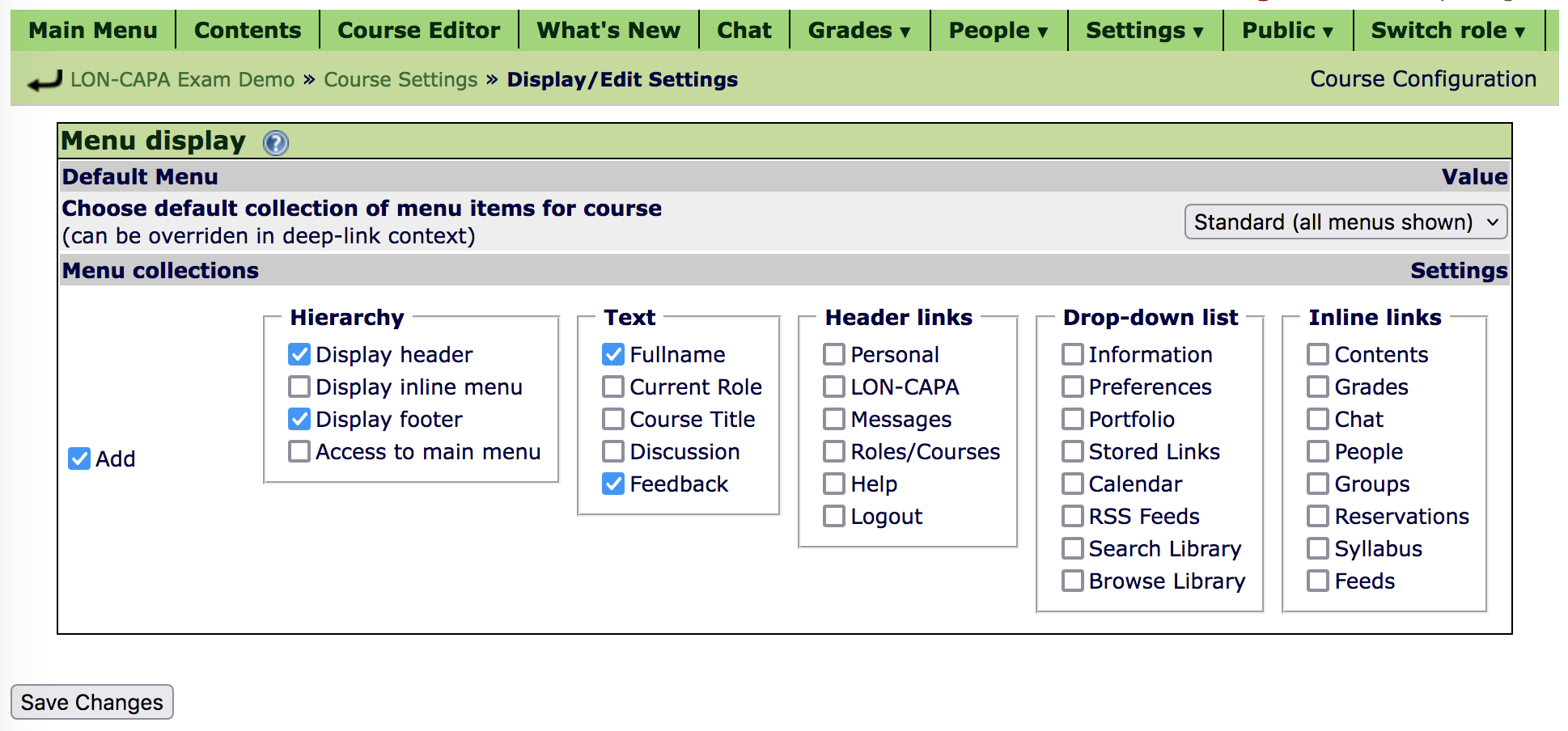The width and height of the screenshot is (1568, 731).
Task: Open Chat in the top navigation
Action: 744,31
